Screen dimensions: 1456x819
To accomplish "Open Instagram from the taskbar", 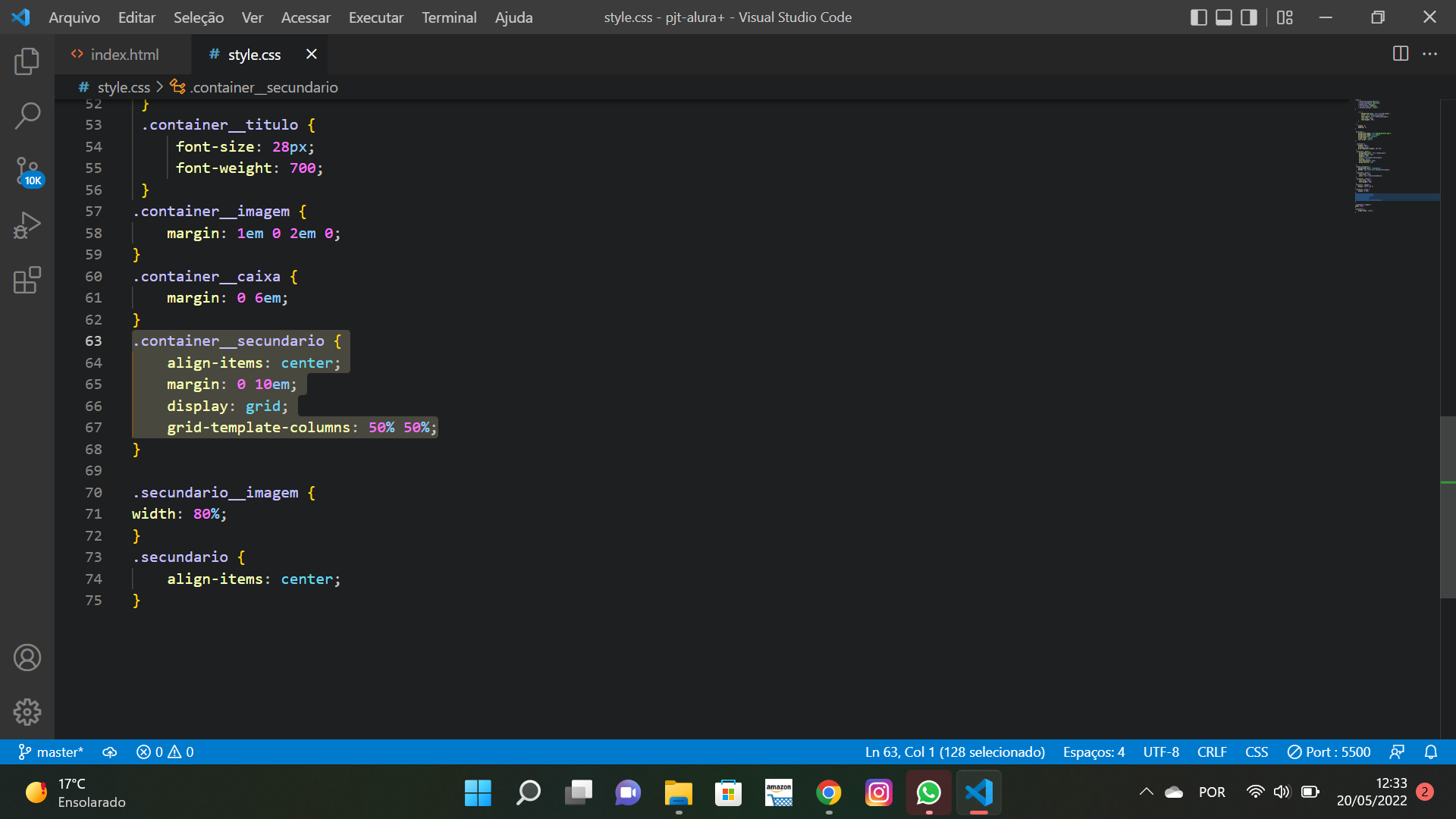I will coord(878,793).
